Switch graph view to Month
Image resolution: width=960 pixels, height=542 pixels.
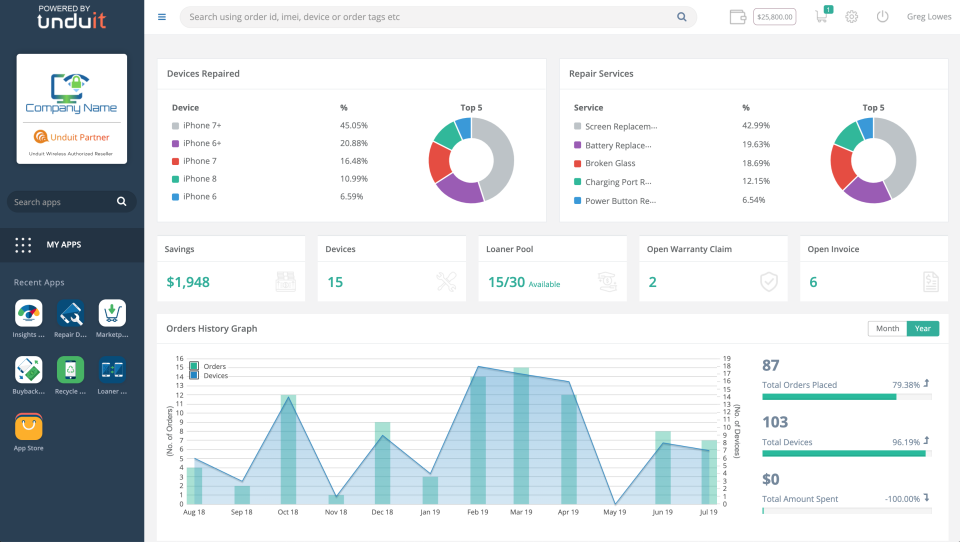[887, 328]
